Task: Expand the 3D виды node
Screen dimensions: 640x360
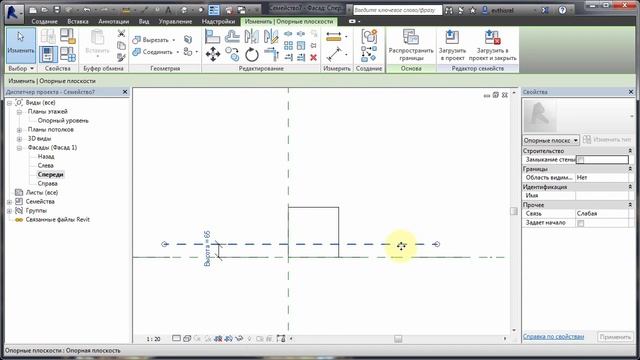Action: click(19, 139)
